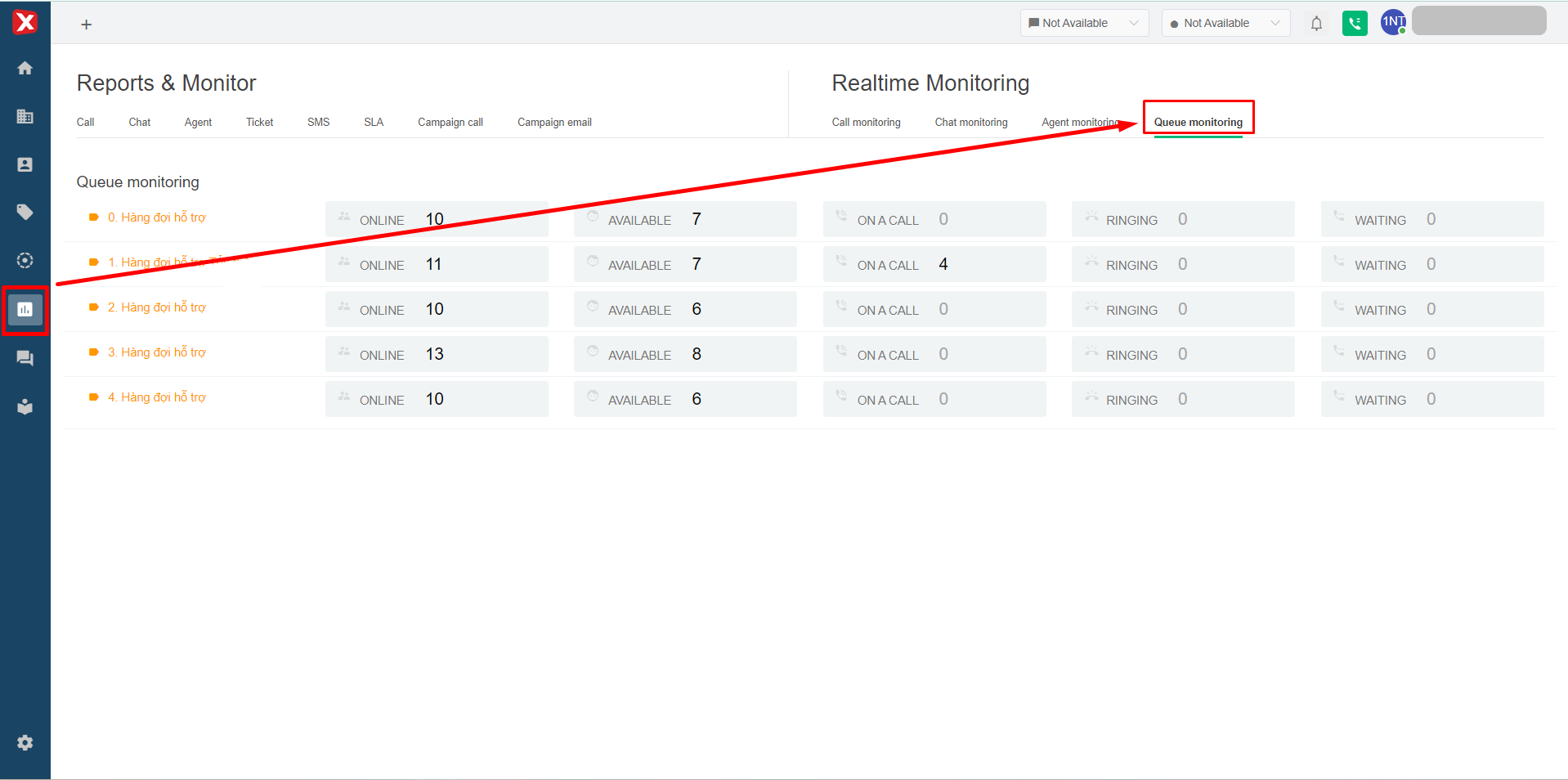1568x780 pixels.
Task: Expand the chat status Not Available dropdown
Action: click(x=1084, y=23)
